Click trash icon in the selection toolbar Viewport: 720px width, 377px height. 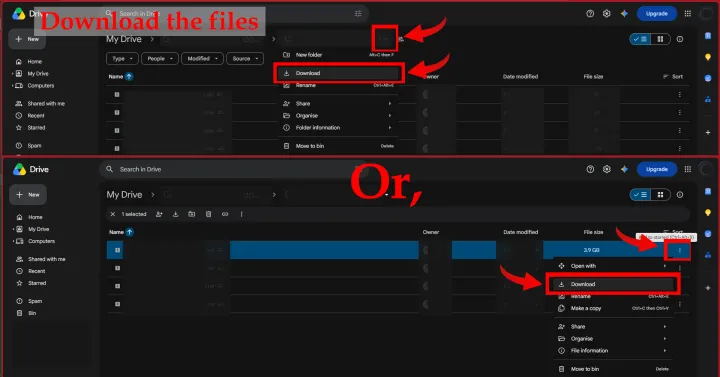coord(208,214)
